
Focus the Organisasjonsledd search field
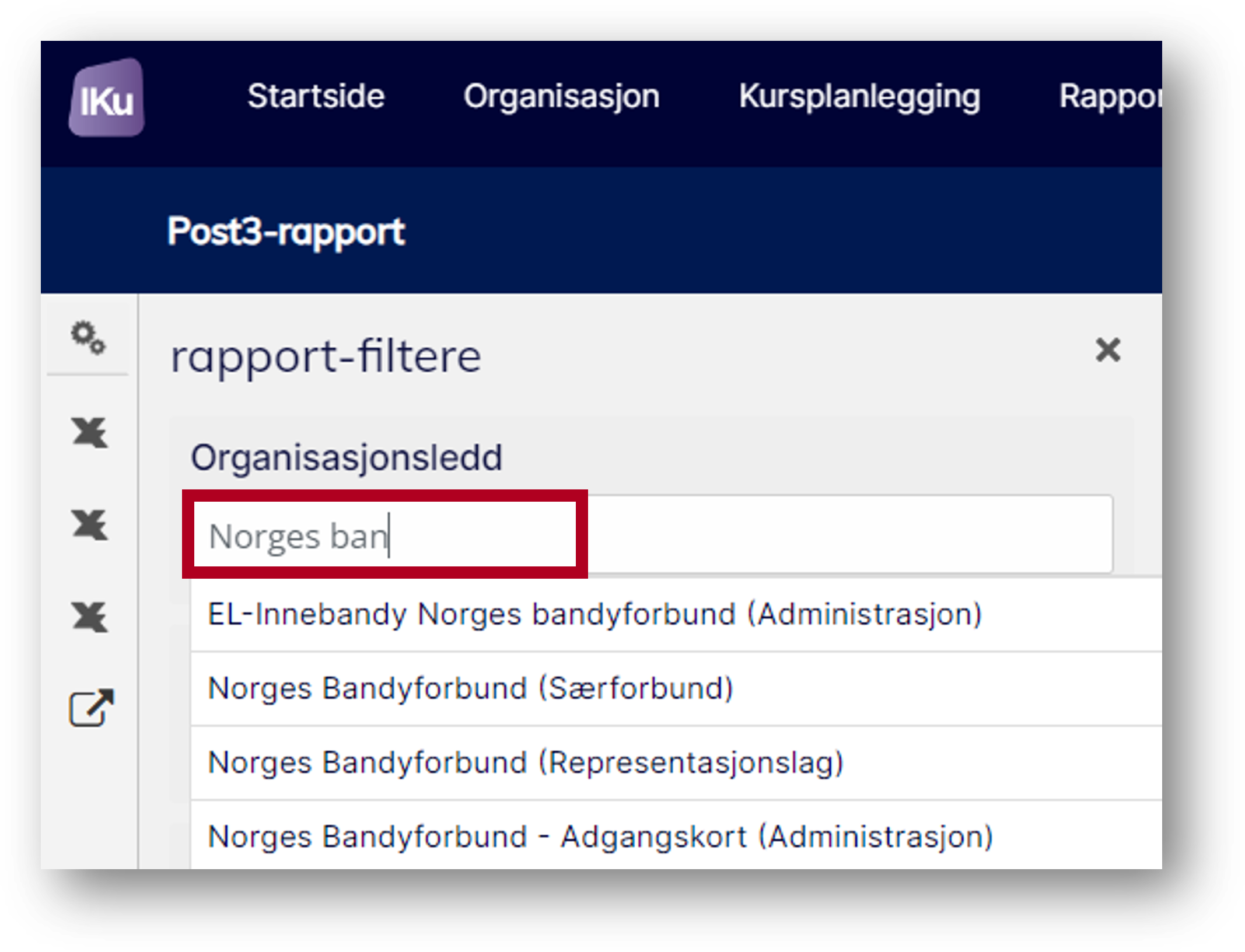652,534
